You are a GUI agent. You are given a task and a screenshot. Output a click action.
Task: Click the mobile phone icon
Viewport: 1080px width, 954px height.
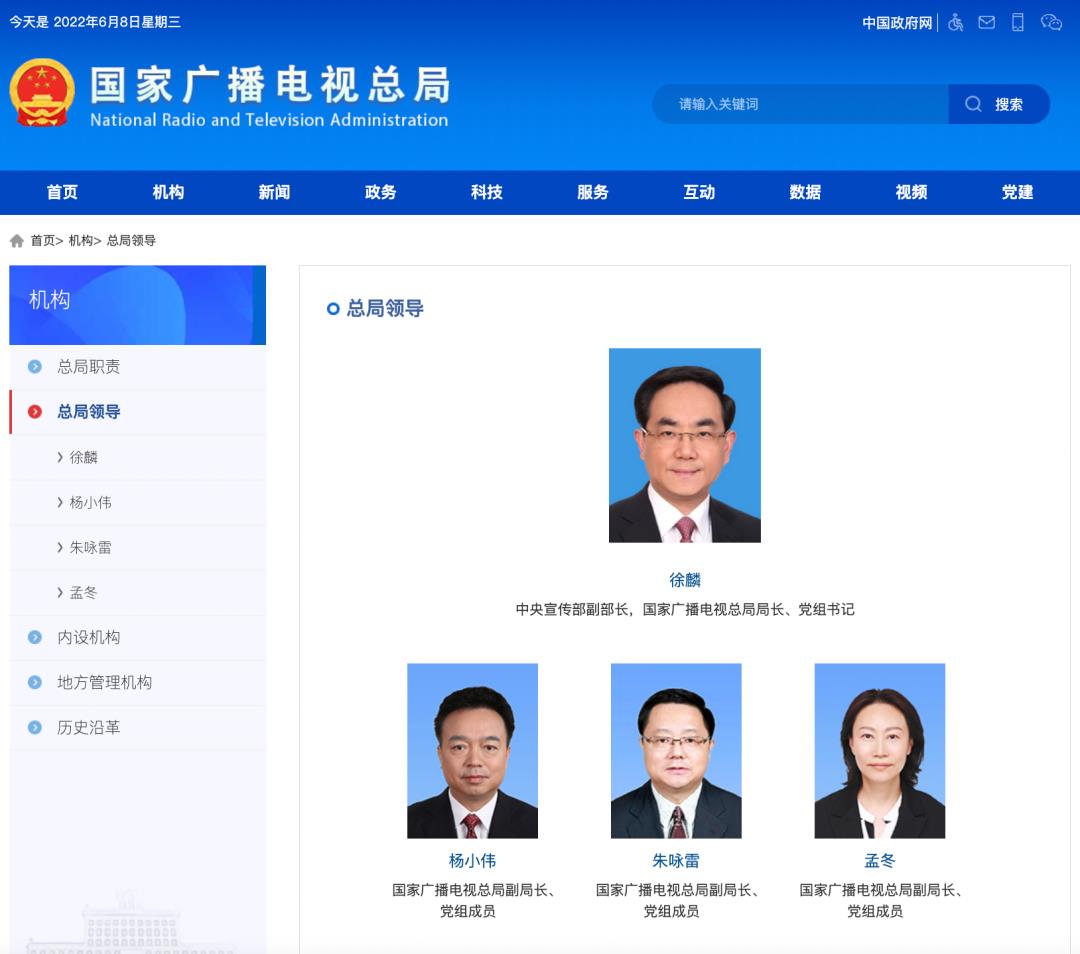pyautogui.click(x=1017, y=22)
